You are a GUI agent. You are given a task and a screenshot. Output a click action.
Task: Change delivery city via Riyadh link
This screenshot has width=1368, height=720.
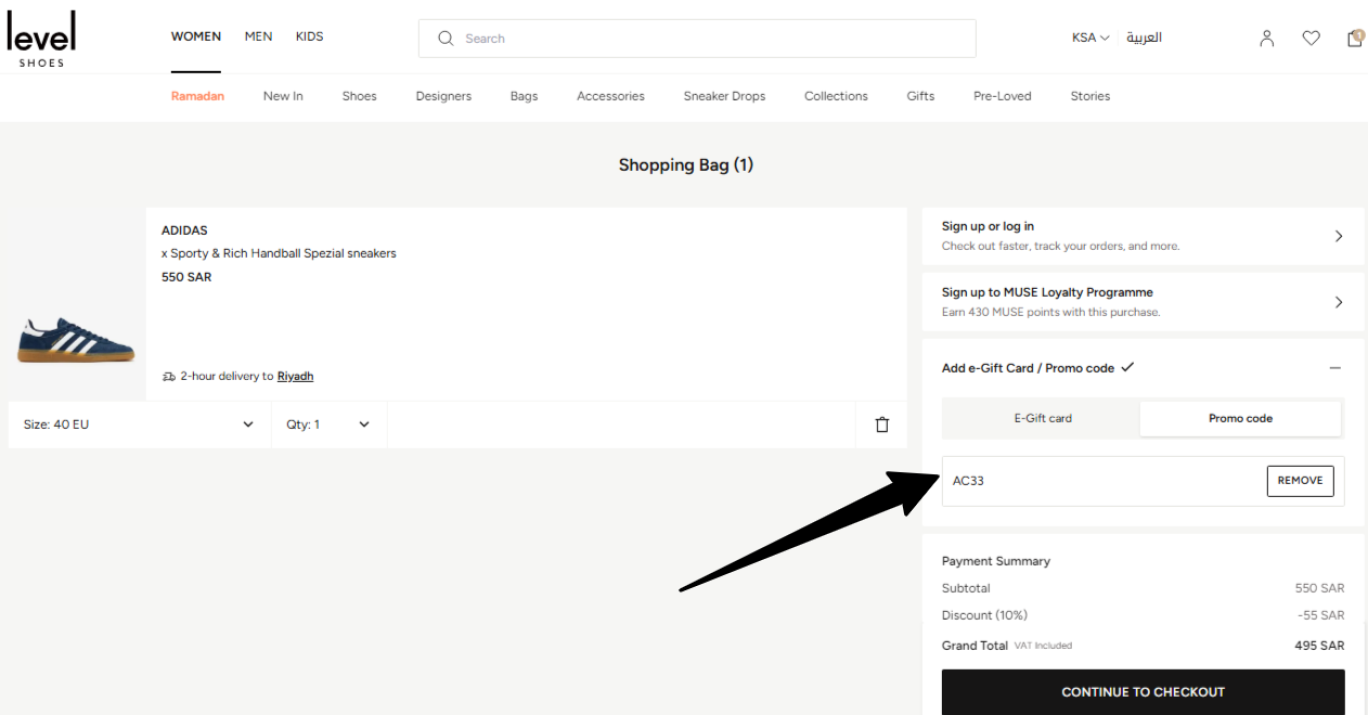(x=295, y=376)
